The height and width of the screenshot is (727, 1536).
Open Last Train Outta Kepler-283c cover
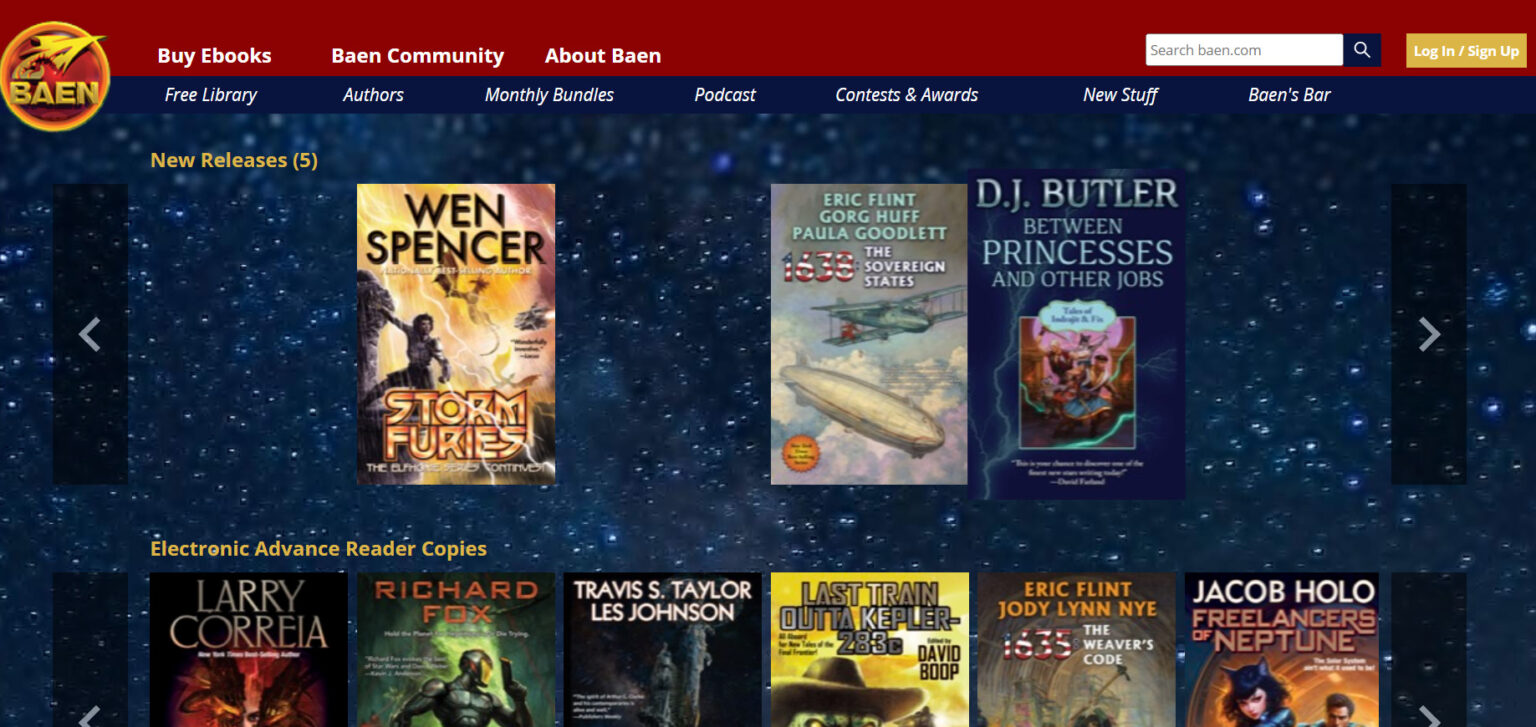pyautogui.click(x=869, y=648)
